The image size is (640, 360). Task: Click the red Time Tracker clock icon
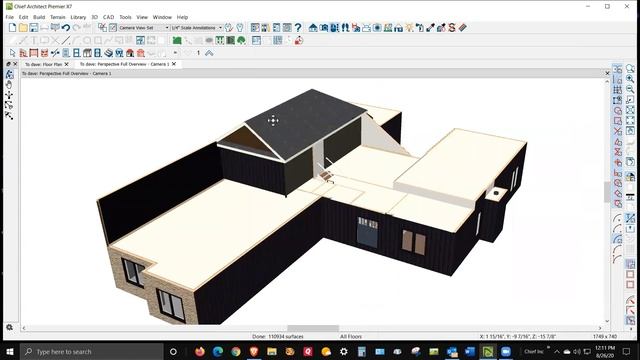tap(299, 40)
